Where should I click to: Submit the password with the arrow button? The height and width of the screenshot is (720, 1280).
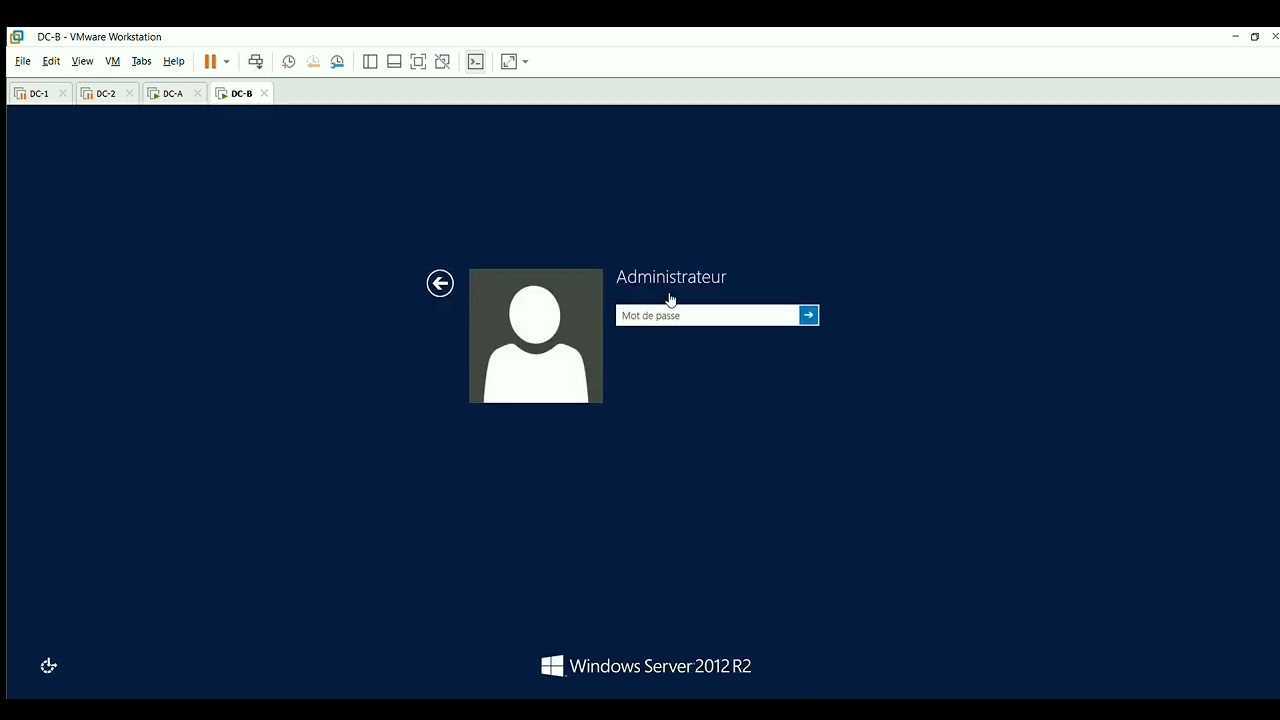[x=809, y=316]
